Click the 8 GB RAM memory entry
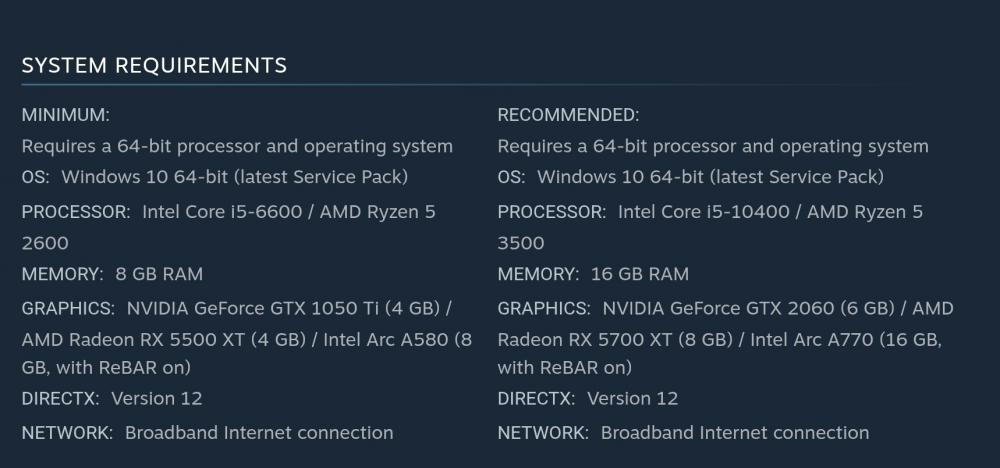This screenshot has height=468, width=1000. 159,274
